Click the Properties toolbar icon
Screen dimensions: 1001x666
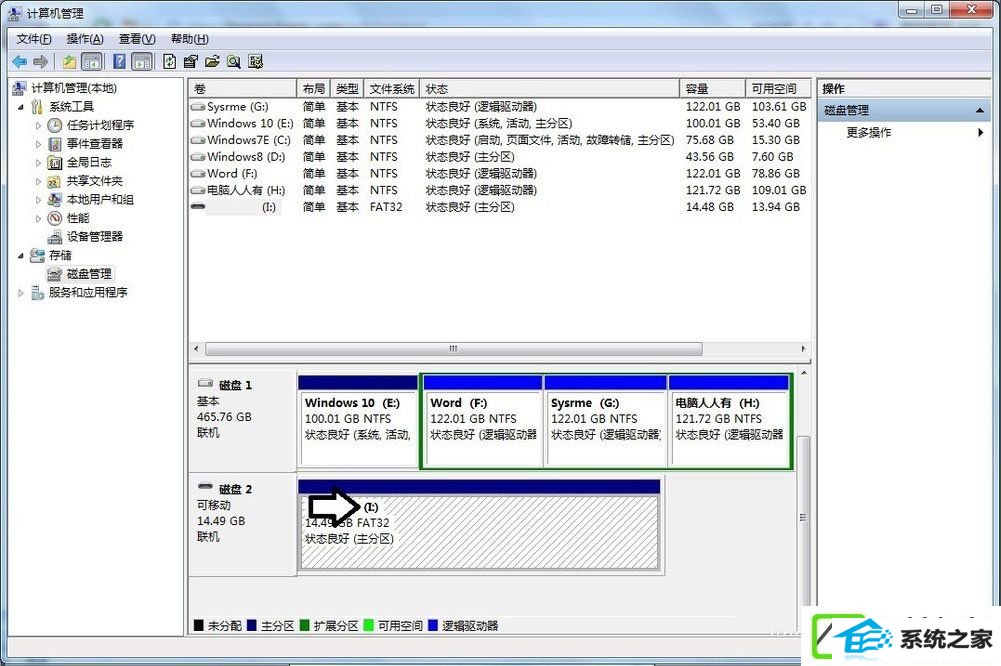[190, 61]
